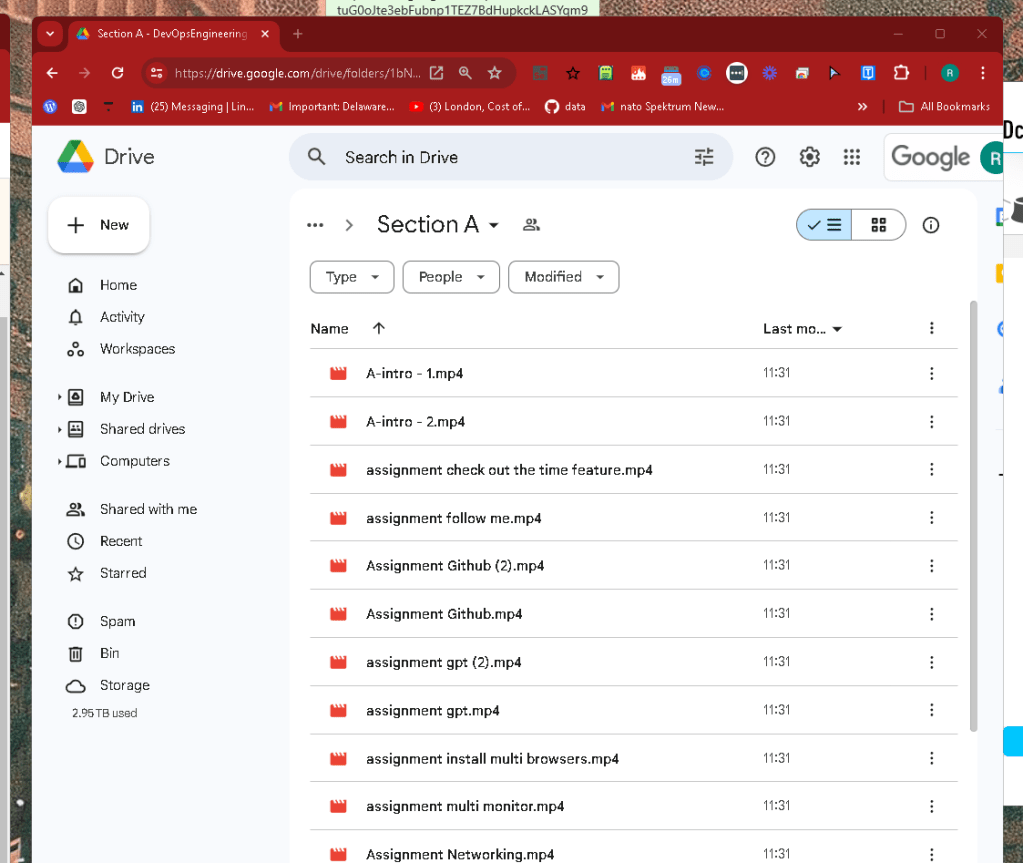Reload the page in browser
This screenshot has width=1023, height=863.
tap(117, 73)
